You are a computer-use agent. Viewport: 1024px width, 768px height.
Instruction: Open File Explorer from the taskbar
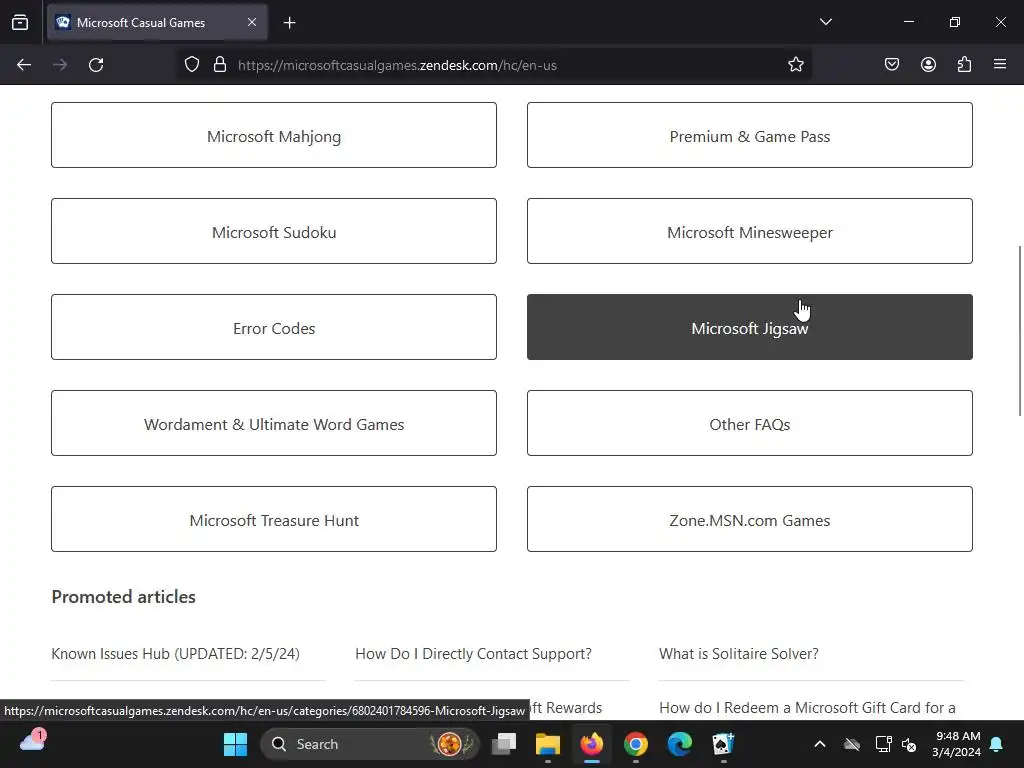tap(548, 744)
